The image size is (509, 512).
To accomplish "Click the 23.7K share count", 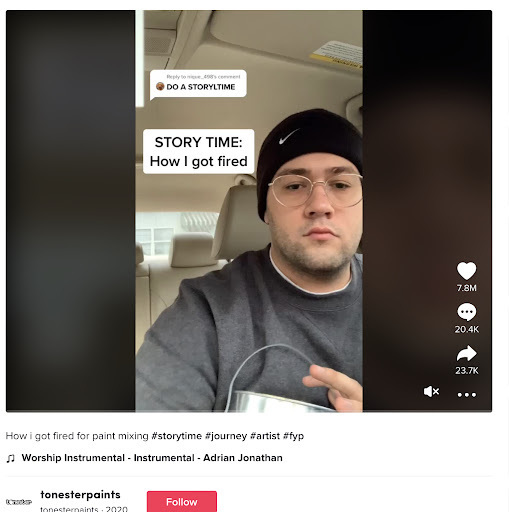I will point(467,371).
